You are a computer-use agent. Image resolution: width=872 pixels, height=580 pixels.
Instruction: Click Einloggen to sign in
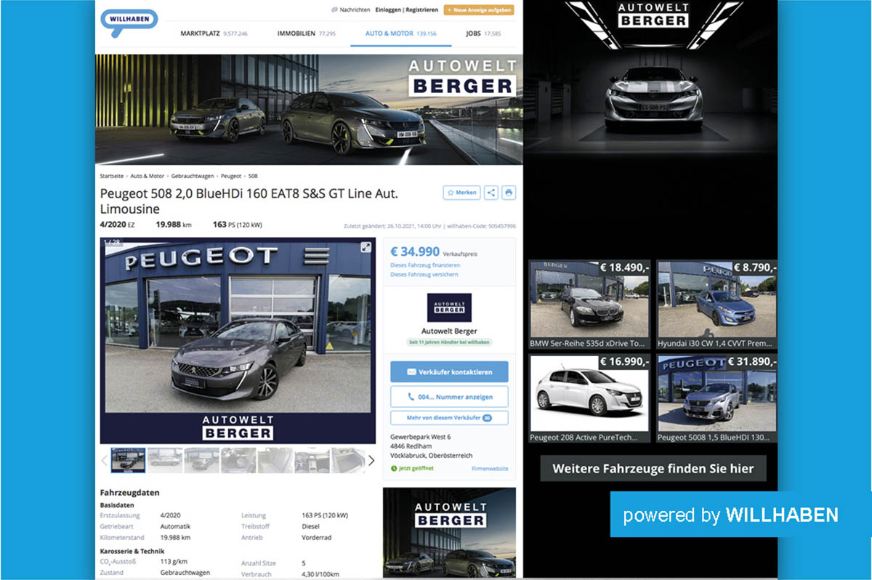pos(388,9)
